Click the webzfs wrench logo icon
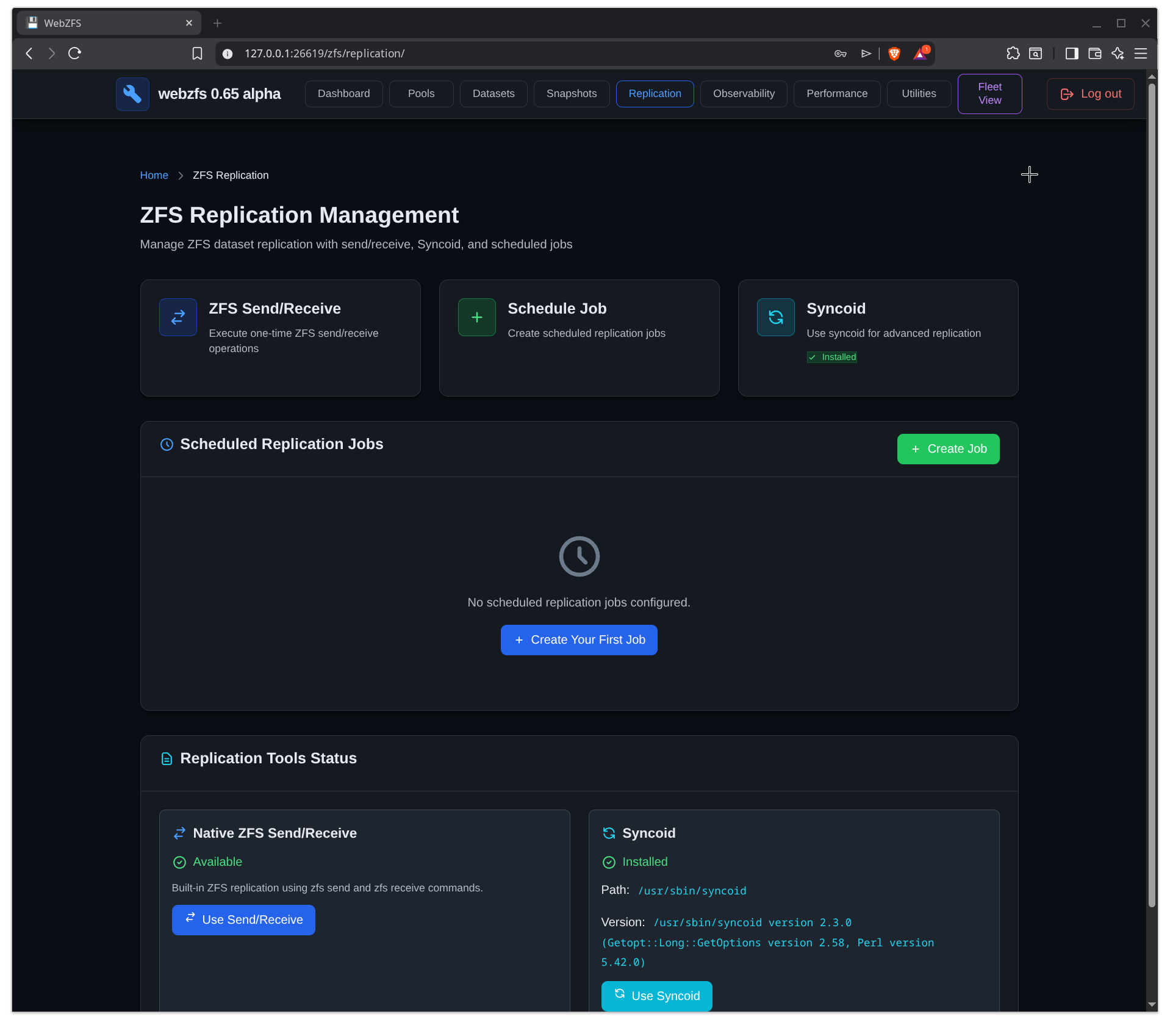This screenshot has height=1036, width=1170. point(132,93)
